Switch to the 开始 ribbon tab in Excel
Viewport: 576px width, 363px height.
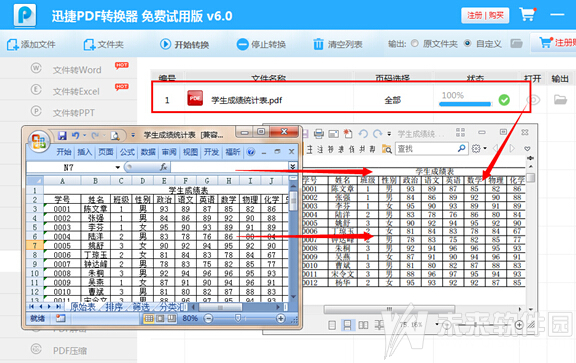pos(64,152)
